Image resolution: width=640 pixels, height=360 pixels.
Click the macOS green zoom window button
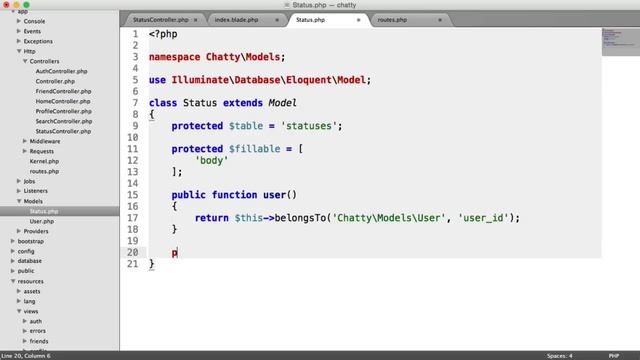[26, 4]
